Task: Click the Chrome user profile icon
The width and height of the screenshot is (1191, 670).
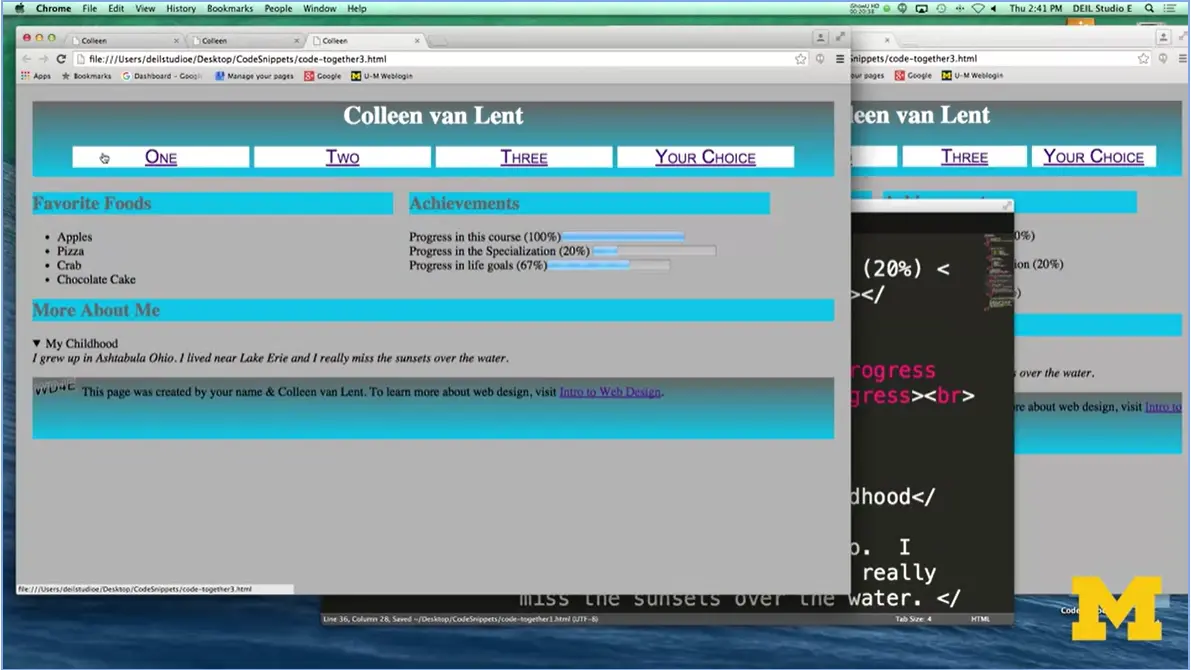Action: click(x=820, y=38)
